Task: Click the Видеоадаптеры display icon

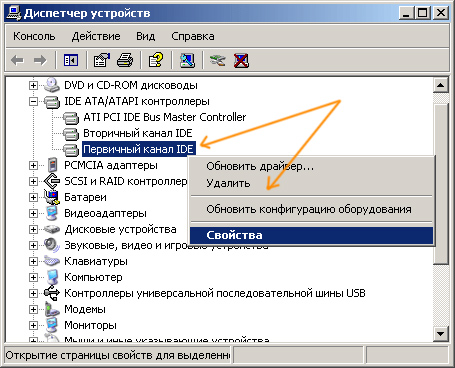Action: tap(52, 213)
